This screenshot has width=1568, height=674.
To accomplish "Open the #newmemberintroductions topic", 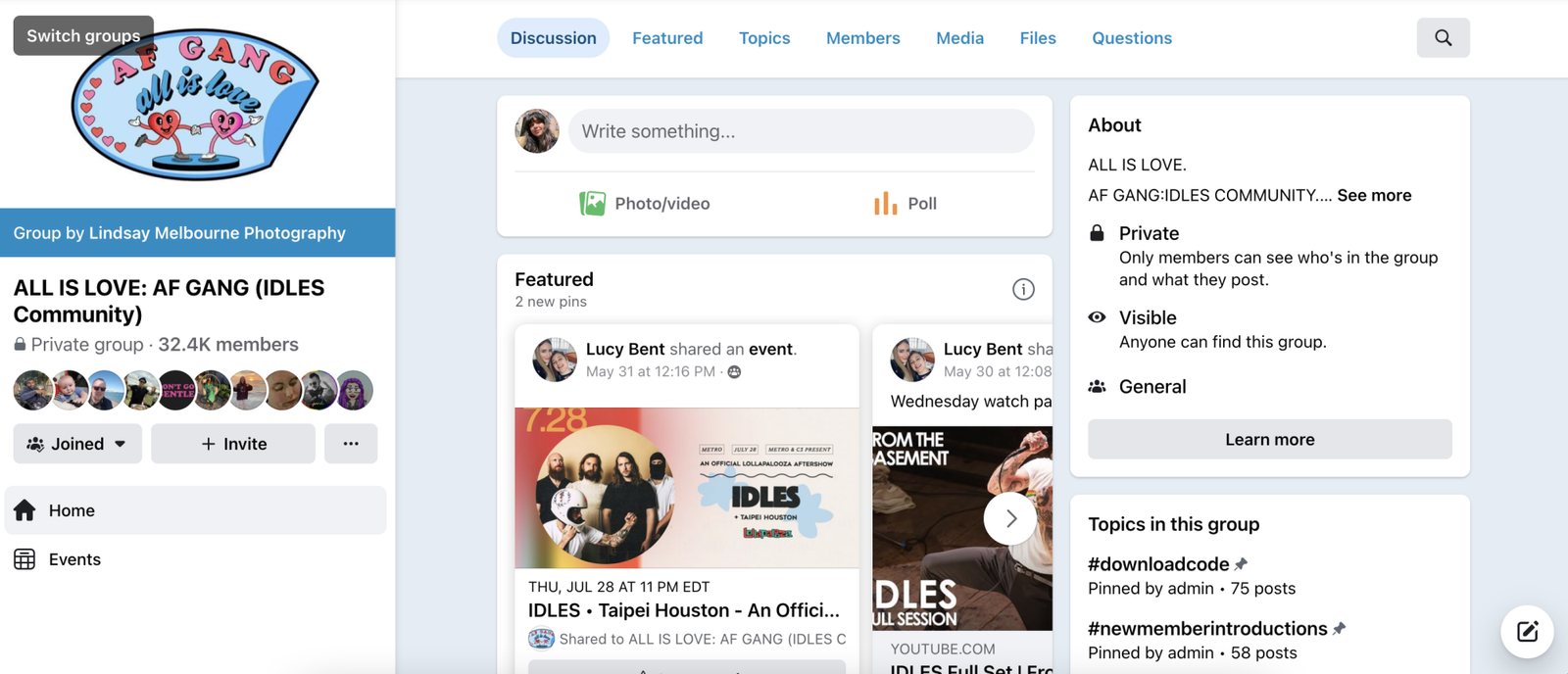I will coord(1207,629).
